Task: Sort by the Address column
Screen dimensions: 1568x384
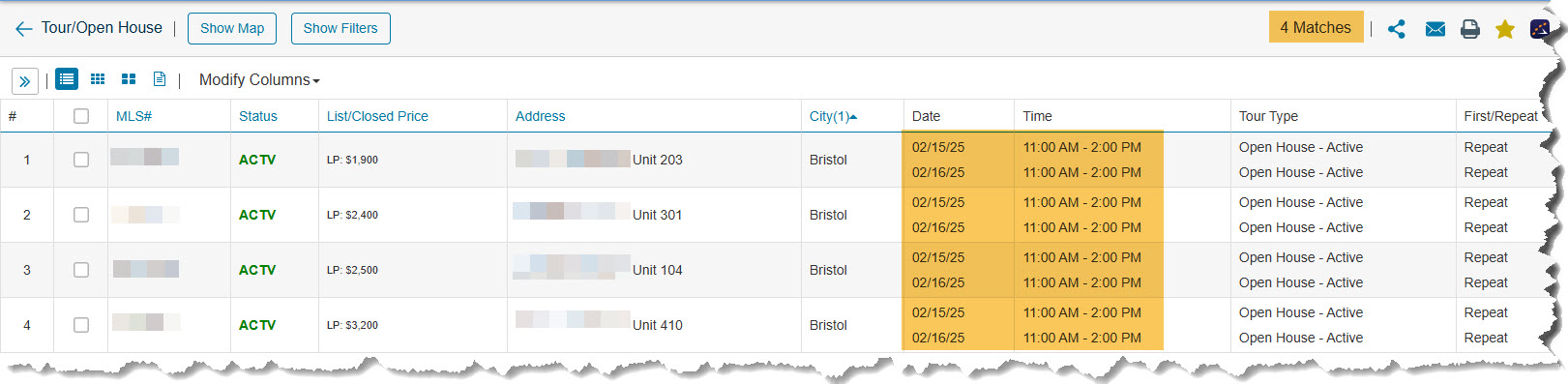Action: point(540,116)
